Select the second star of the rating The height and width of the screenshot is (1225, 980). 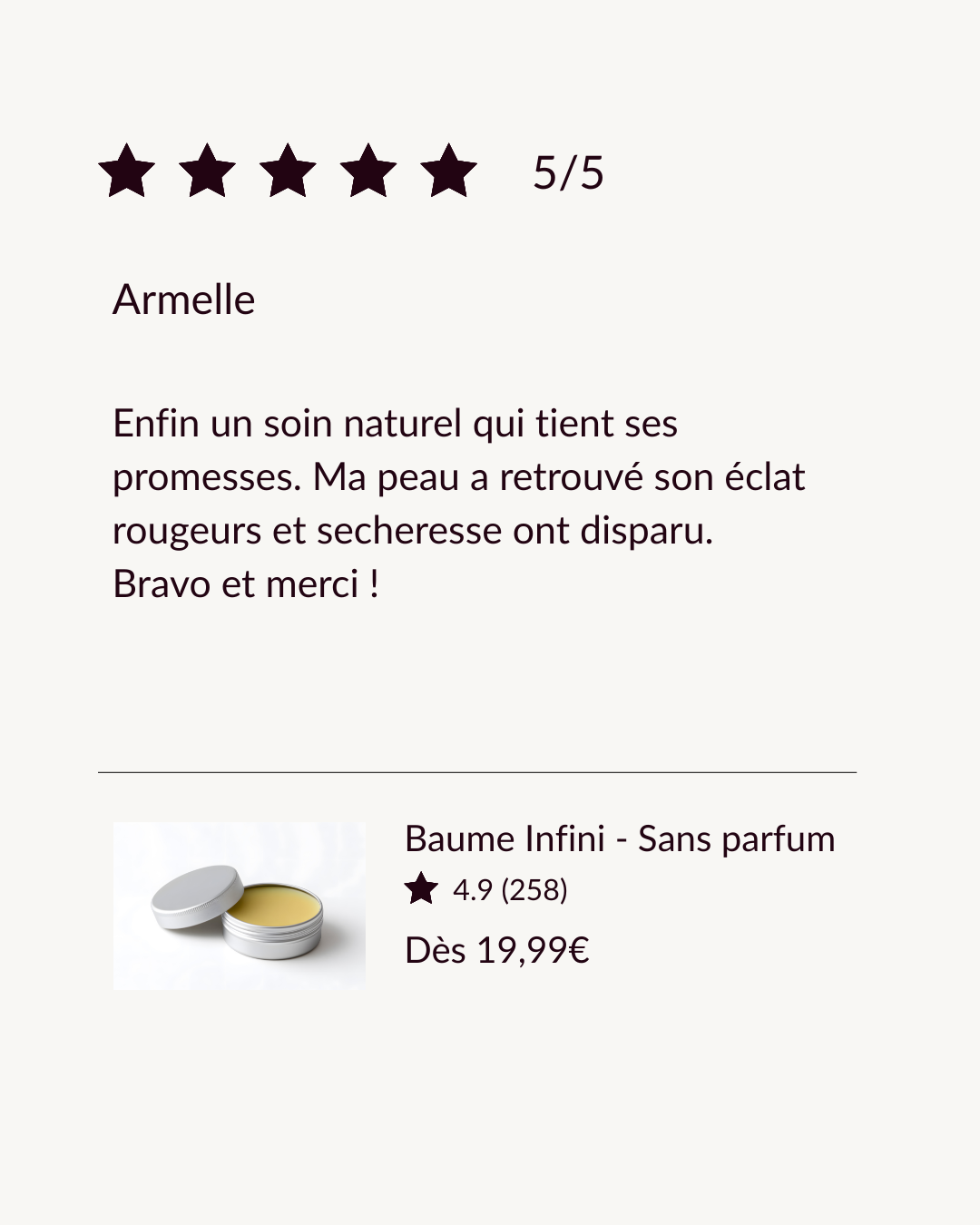point(207,171)
